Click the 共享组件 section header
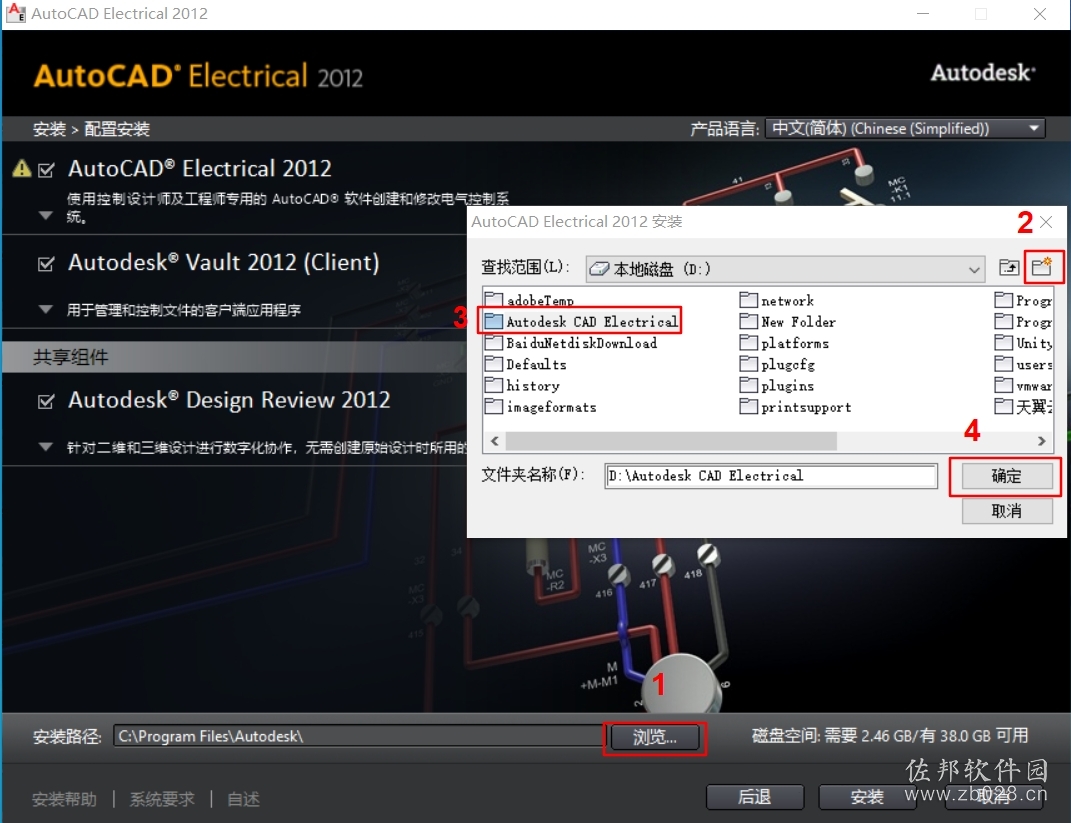The width and height of the screenshot is (1071, 823). [234, 357]
